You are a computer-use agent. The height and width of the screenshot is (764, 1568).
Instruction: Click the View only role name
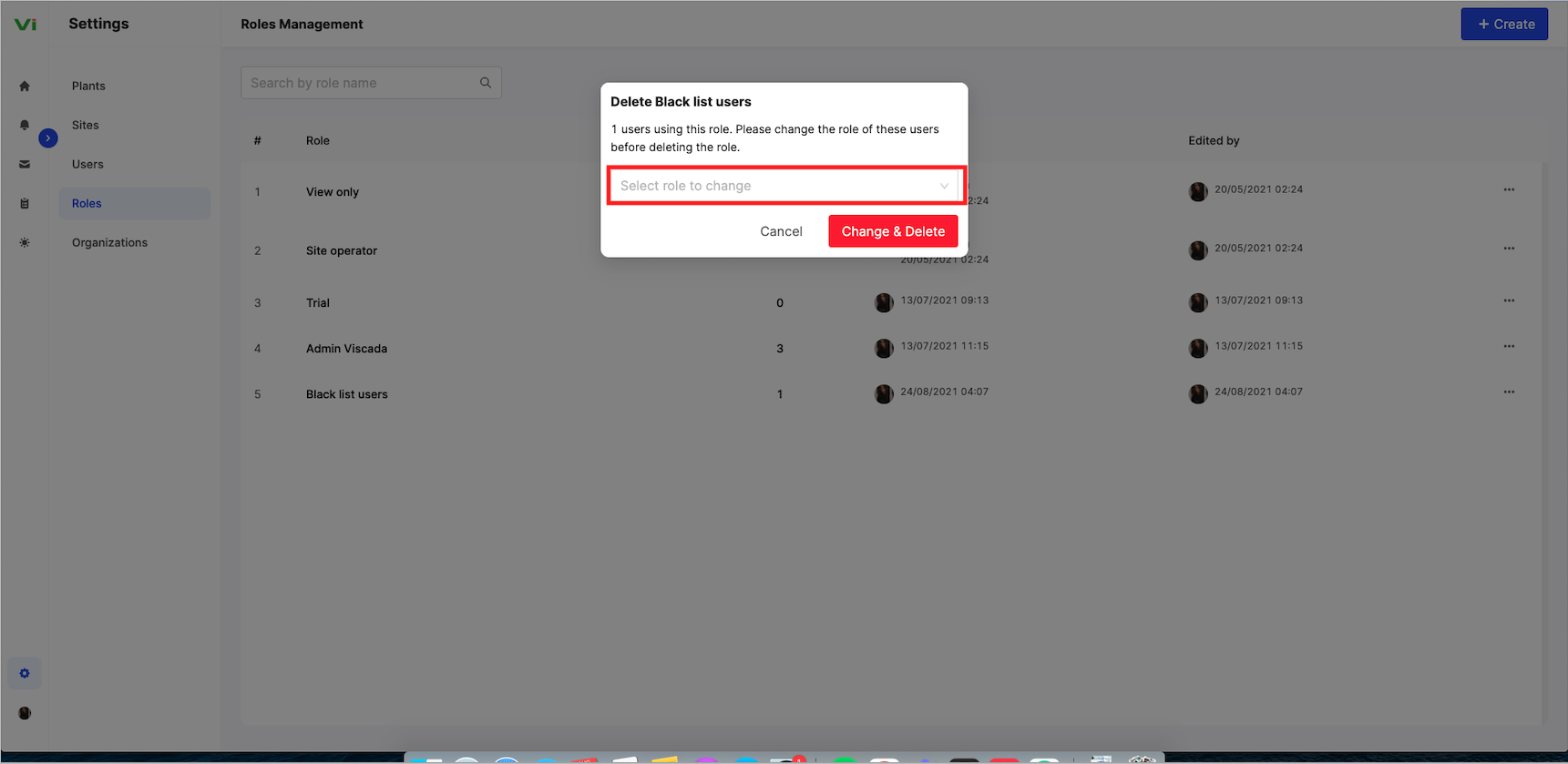[x=333, y=192]
